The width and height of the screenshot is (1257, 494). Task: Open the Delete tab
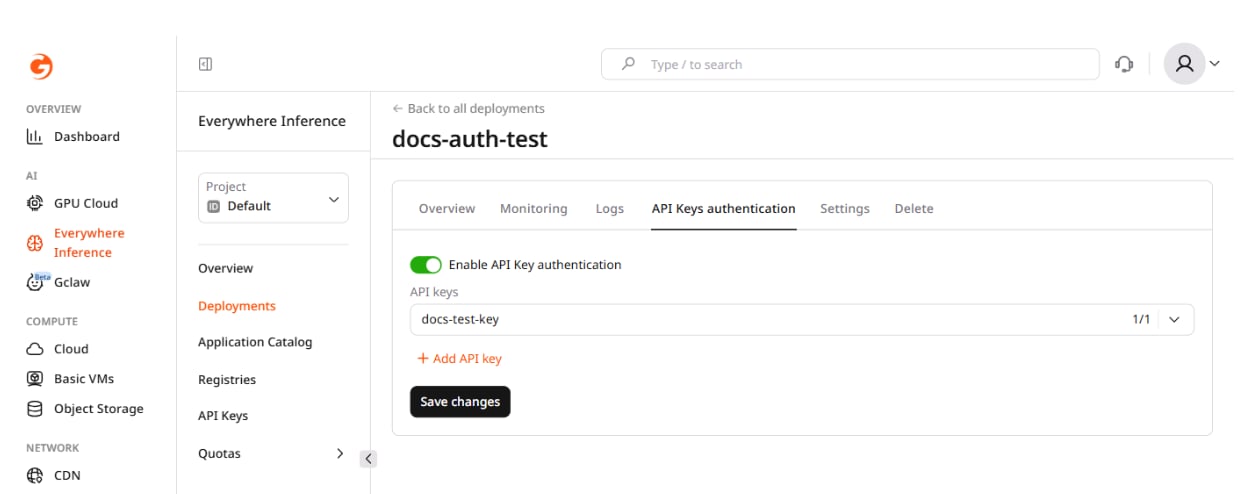click(914, 209)
